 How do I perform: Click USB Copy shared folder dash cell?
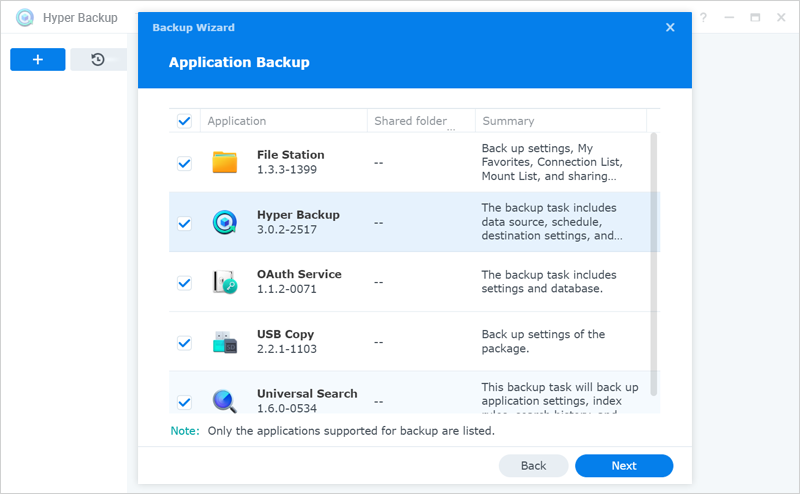pos(378,342)
